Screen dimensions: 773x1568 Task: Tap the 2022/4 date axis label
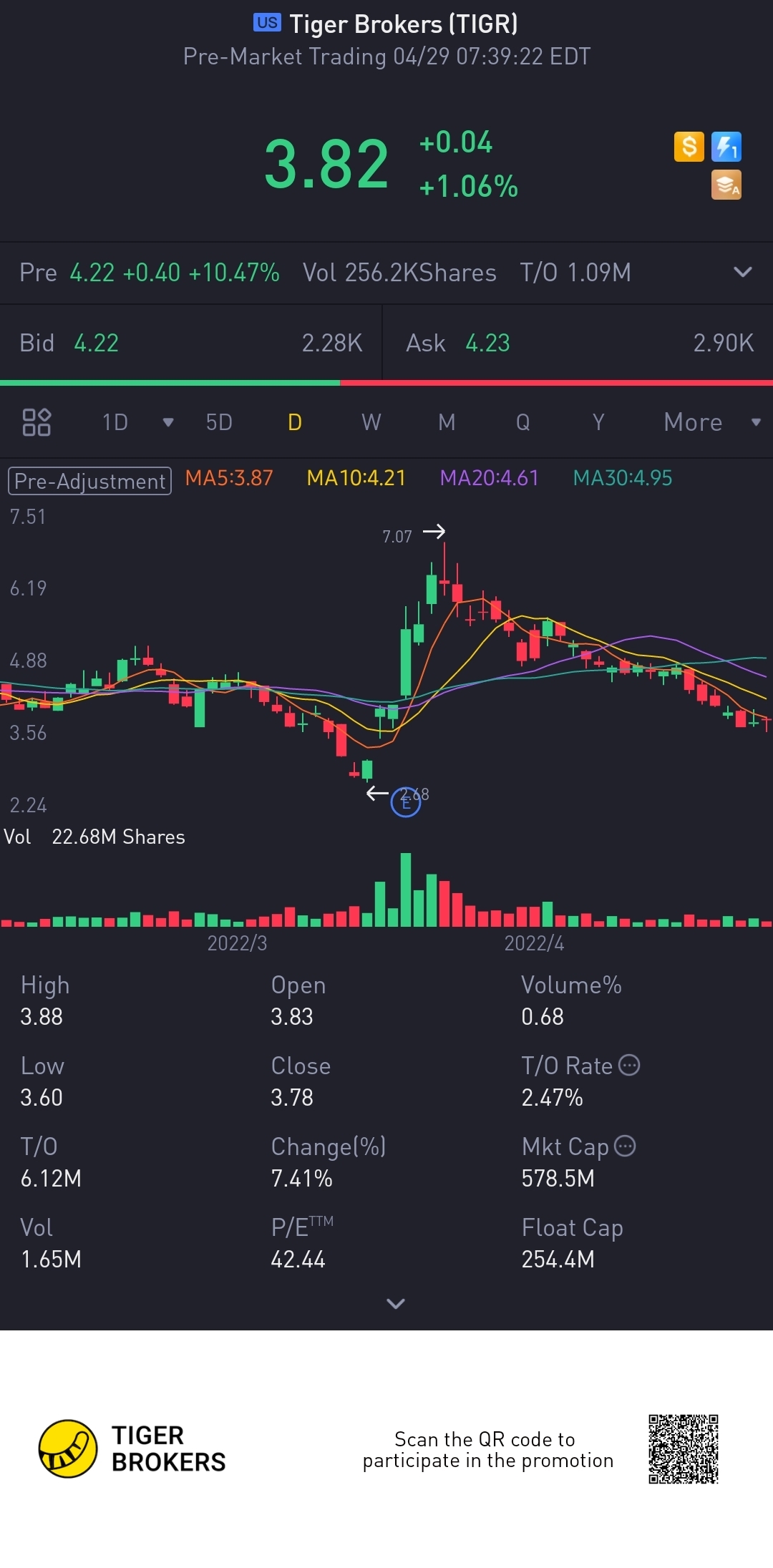click(x=534, y=943)
